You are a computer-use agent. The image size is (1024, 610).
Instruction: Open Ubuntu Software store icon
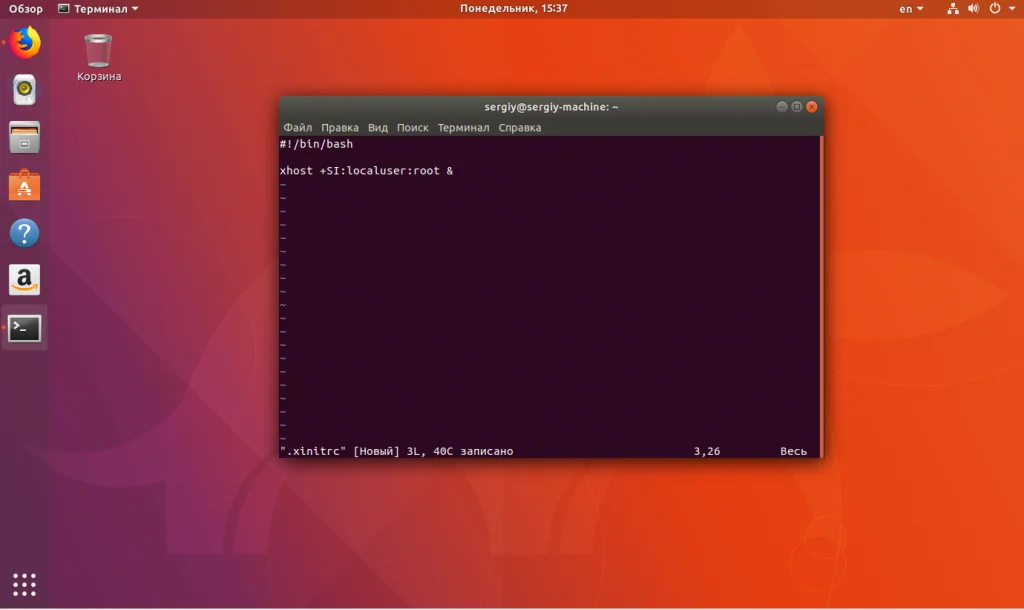(24, 185)
